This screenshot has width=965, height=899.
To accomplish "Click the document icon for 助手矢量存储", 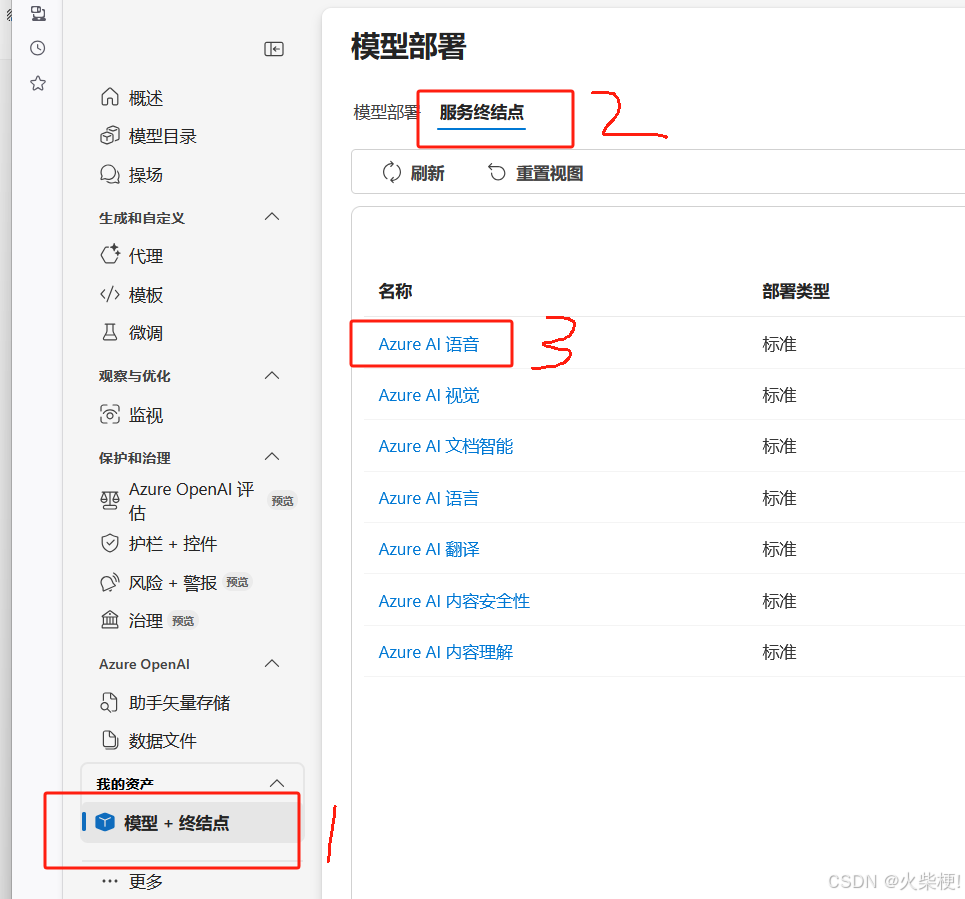I will click(109, 702).
